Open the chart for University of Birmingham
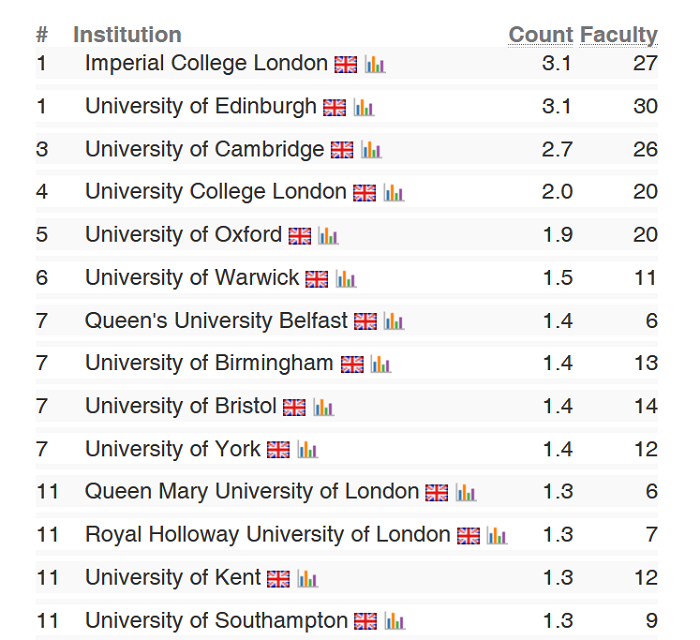Viewport: 700px width, 640px height. click(x=380, y=364)
